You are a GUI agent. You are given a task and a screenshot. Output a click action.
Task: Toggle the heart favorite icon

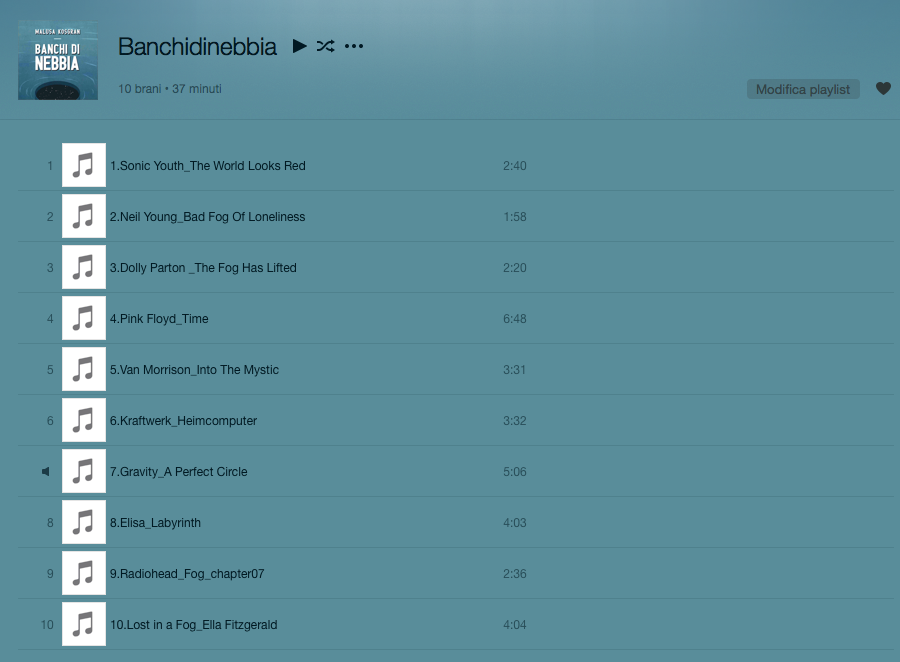click(883, 88)
